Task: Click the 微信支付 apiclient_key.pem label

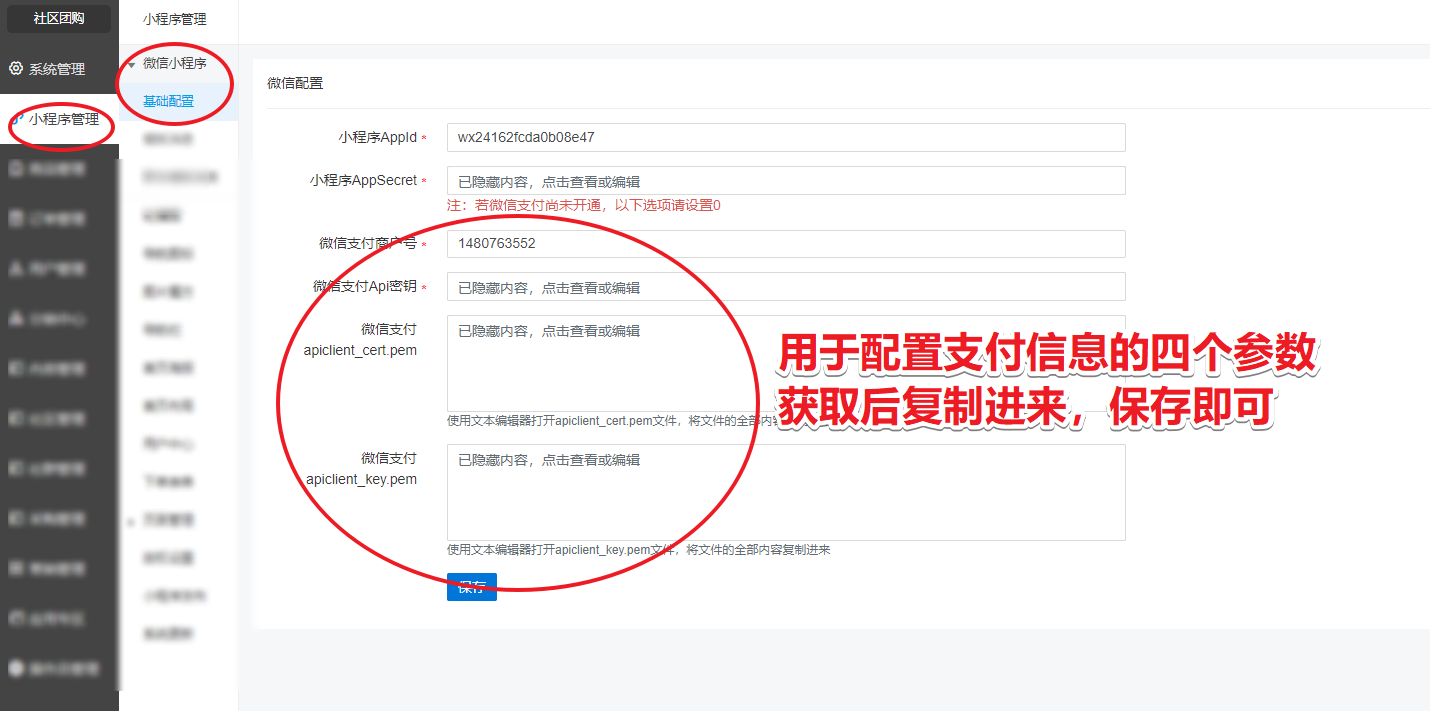Action: (361, 468)
